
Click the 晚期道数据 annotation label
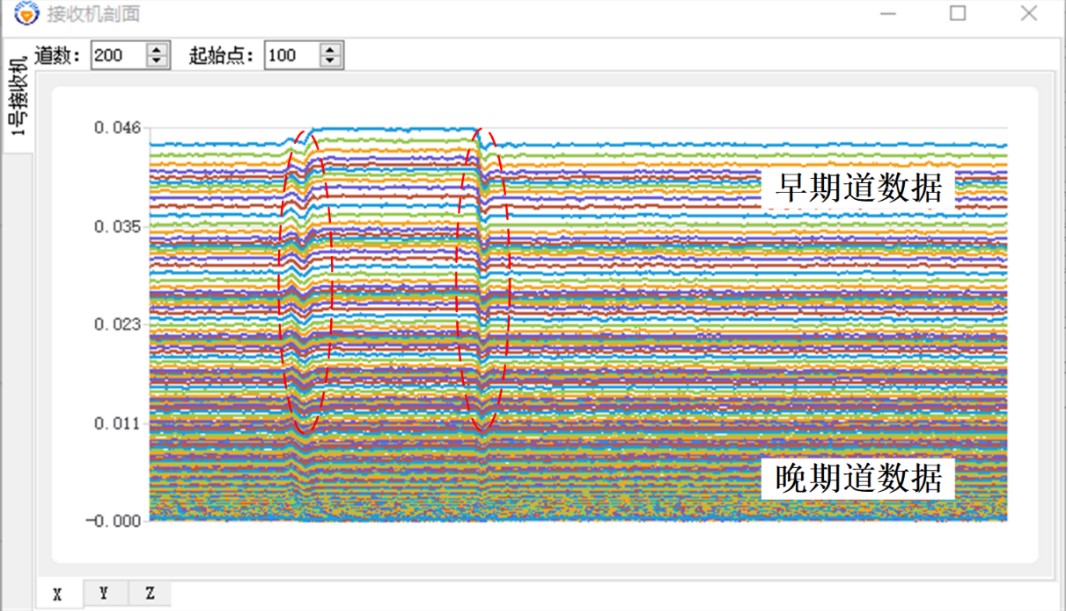858,478
